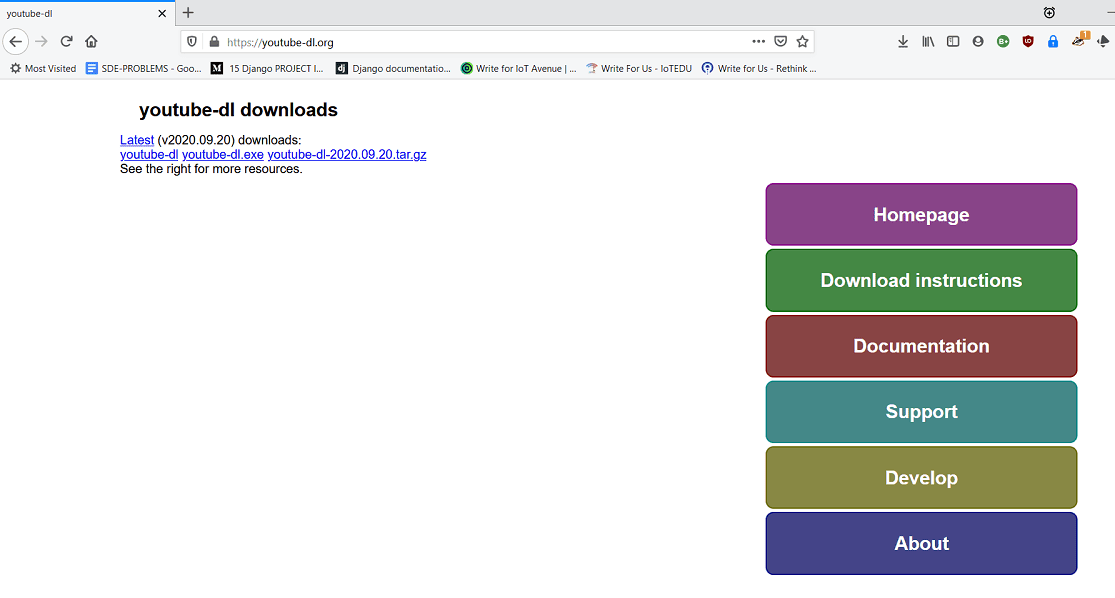Go to the Firefox home page icon
The image size is (1115, 598).
click(x=91, y=41)
